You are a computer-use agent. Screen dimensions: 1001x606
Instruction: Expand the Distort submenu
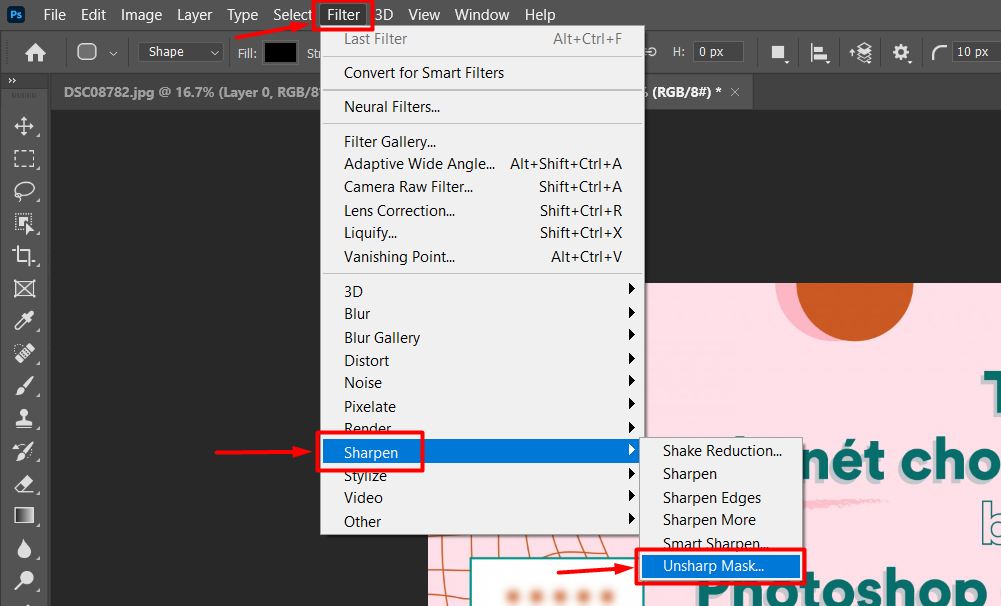[x=483, y=360]
